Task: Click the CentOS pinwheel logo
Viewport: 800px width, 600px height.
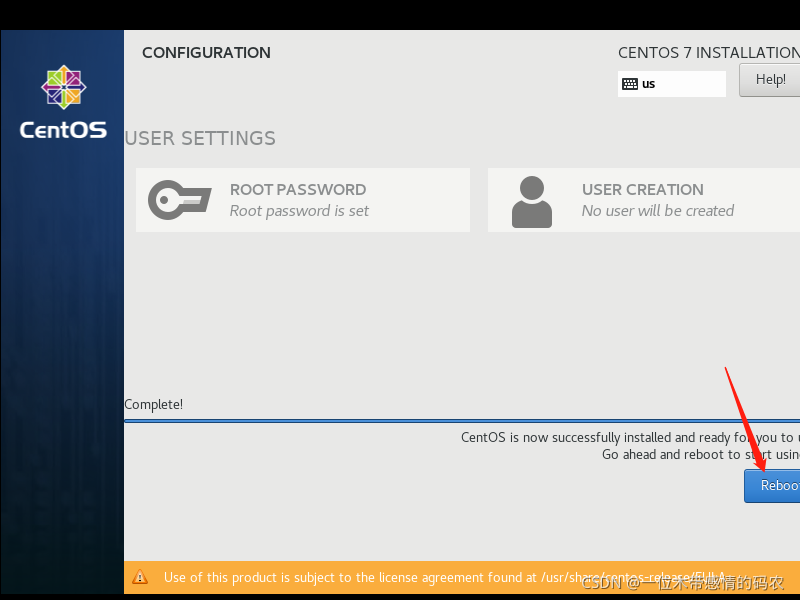Action: (63, 88)
